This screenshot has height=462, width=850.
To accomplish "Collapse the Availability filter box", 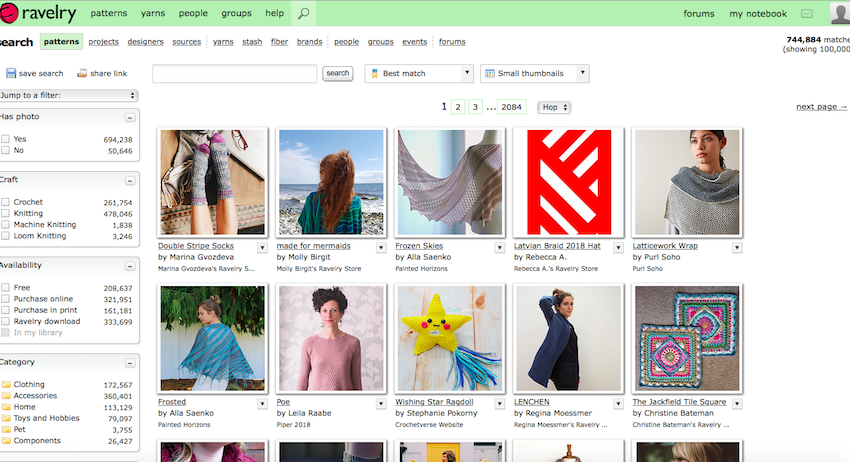I will tap(130, 266).
